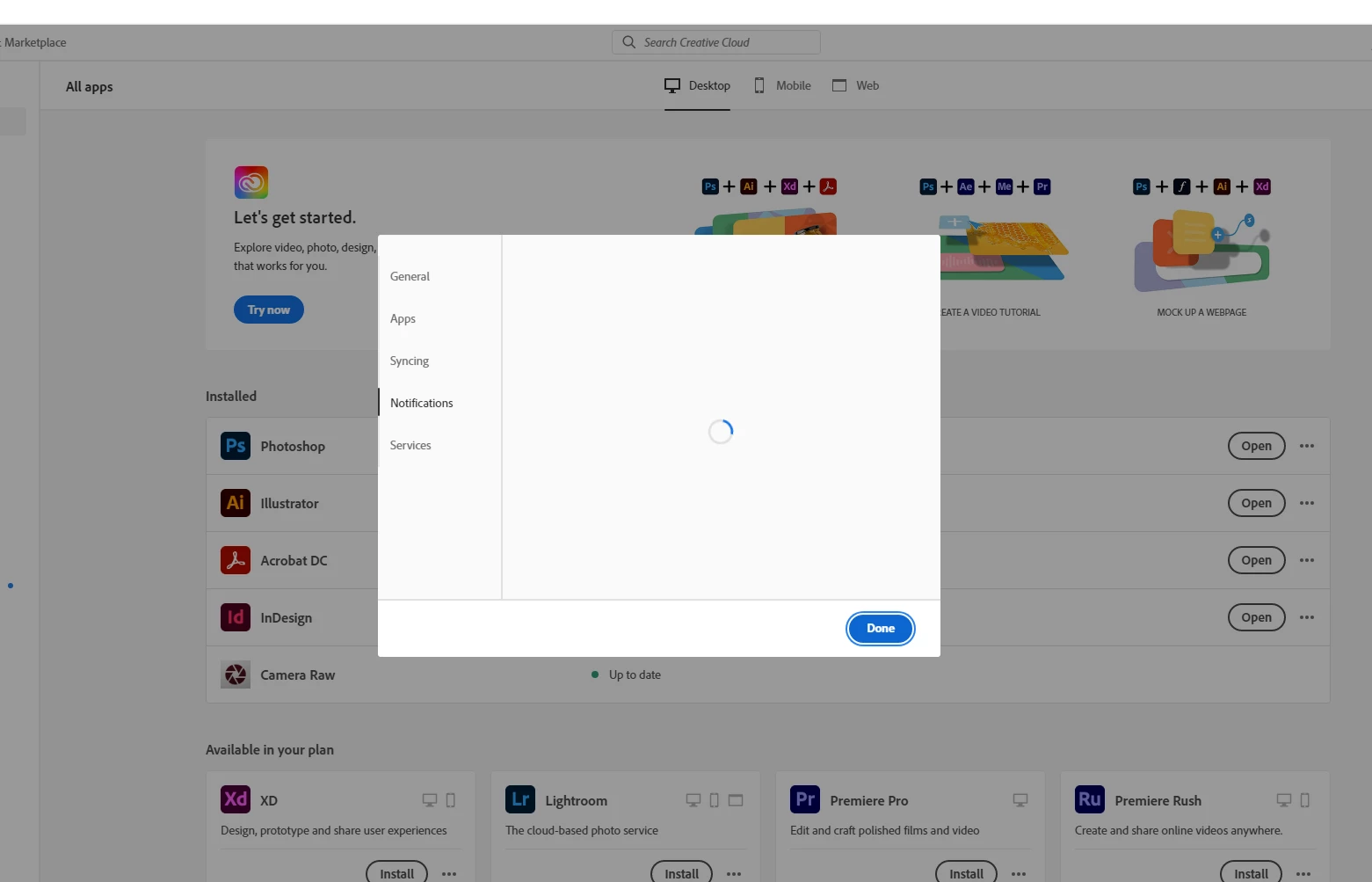
Task: Click the Installed section heading
Action: 231,396
